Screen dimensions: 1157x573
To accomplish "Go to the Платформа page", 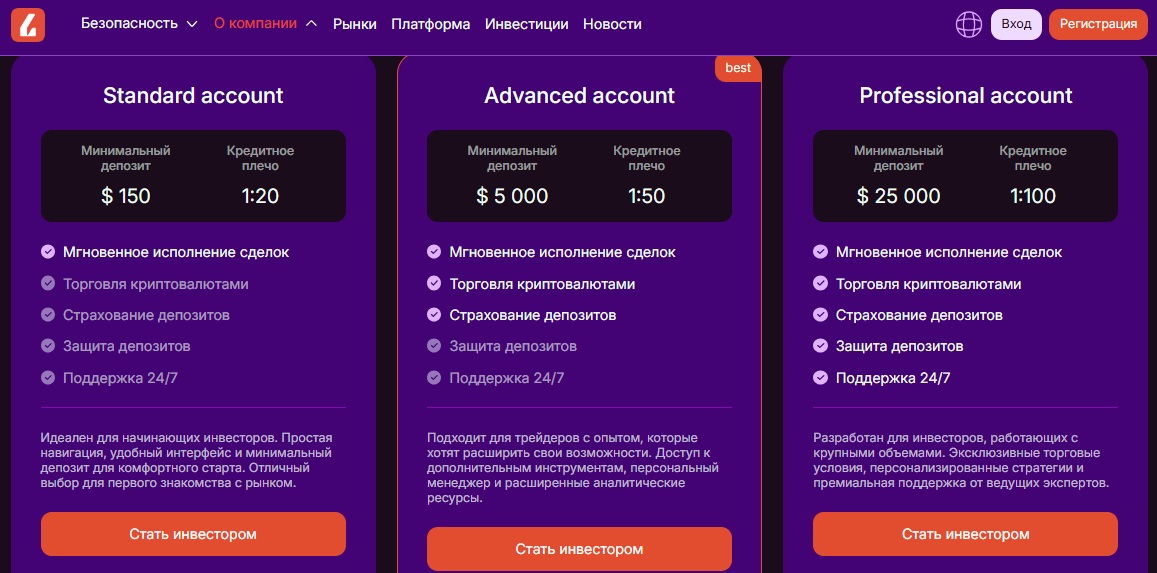I will tap(430, 24).
